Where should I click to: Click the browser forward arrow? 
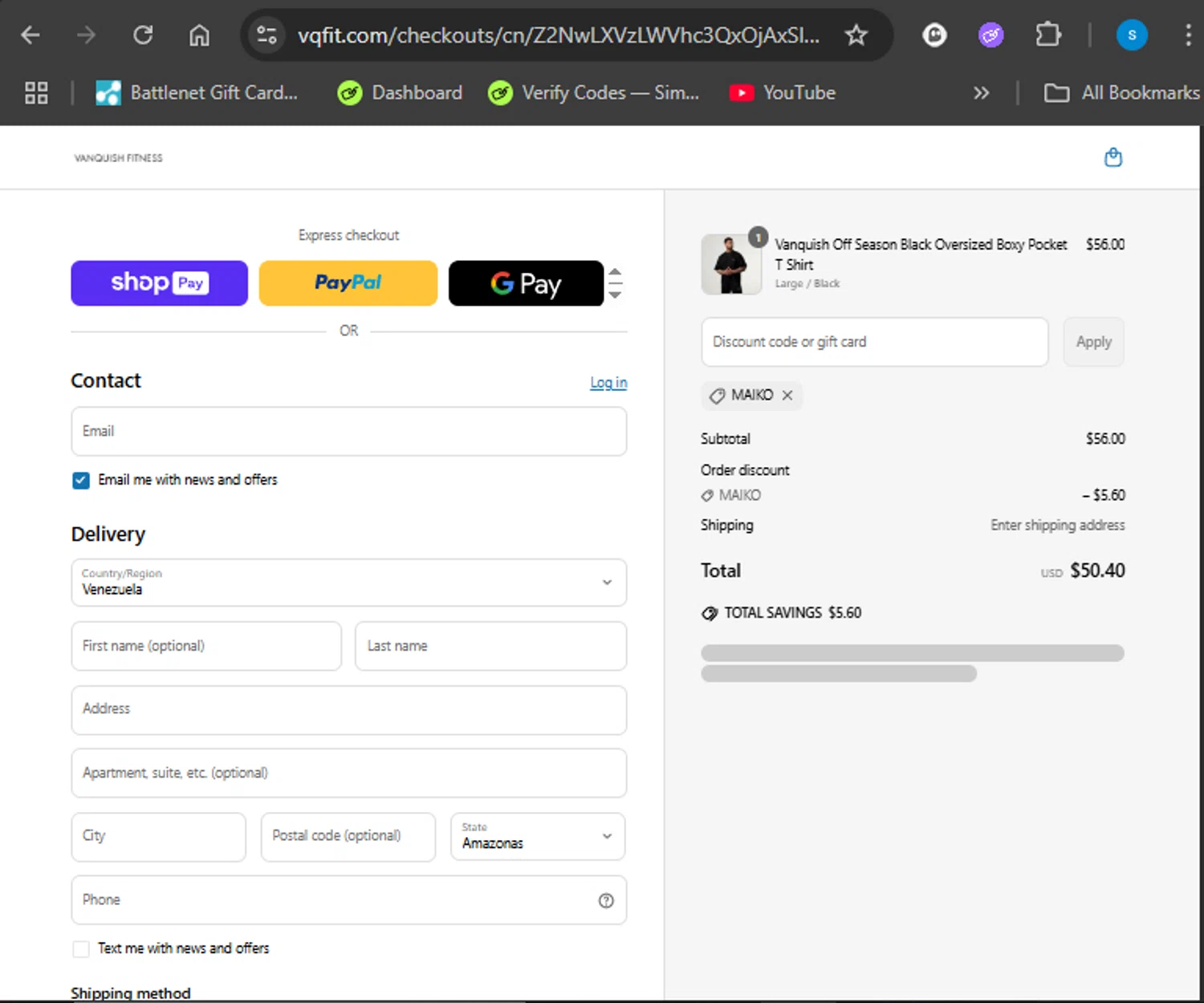(x=86, y=35)
